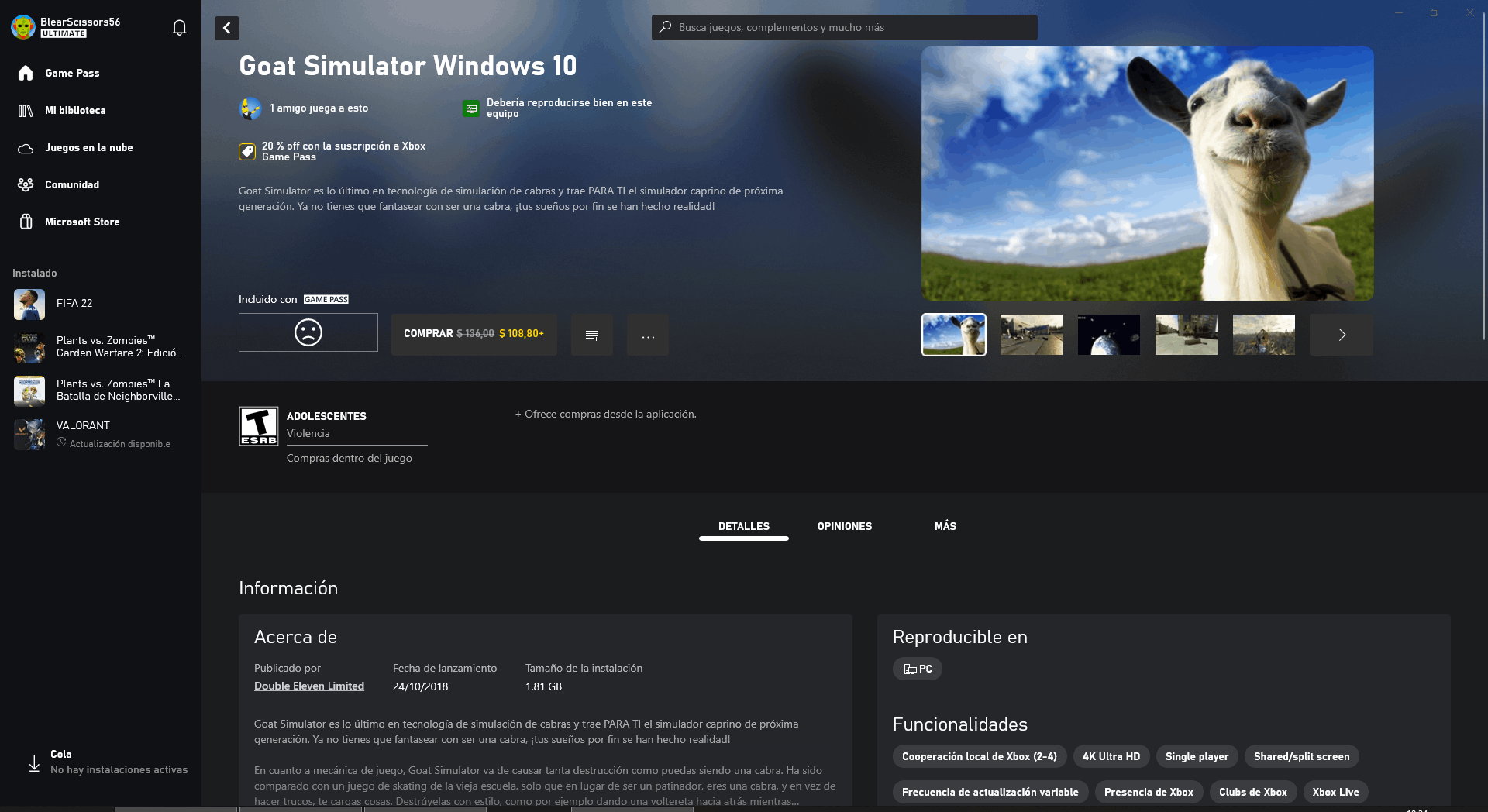This screenshot has height=812, width=1488.
Task: Select the goat face thumbnail
Action: 954,335
